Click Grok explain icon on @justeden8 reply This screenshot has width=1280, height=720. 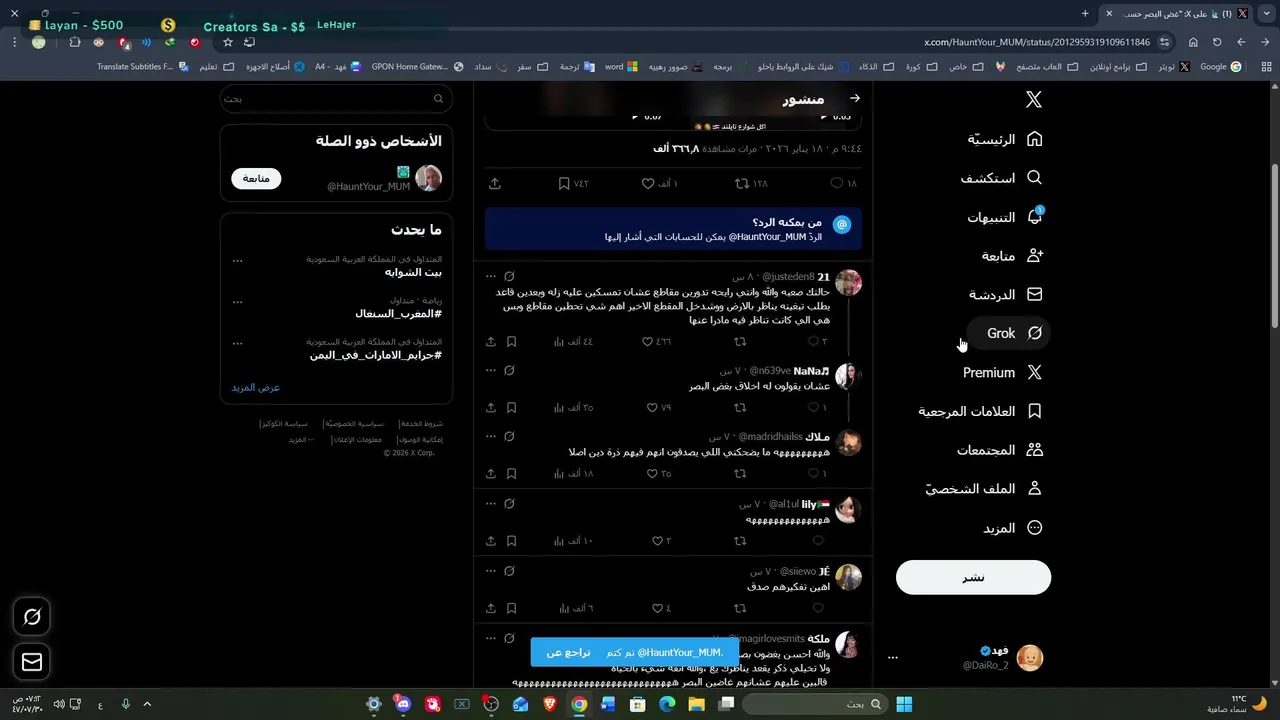[509, 277]
